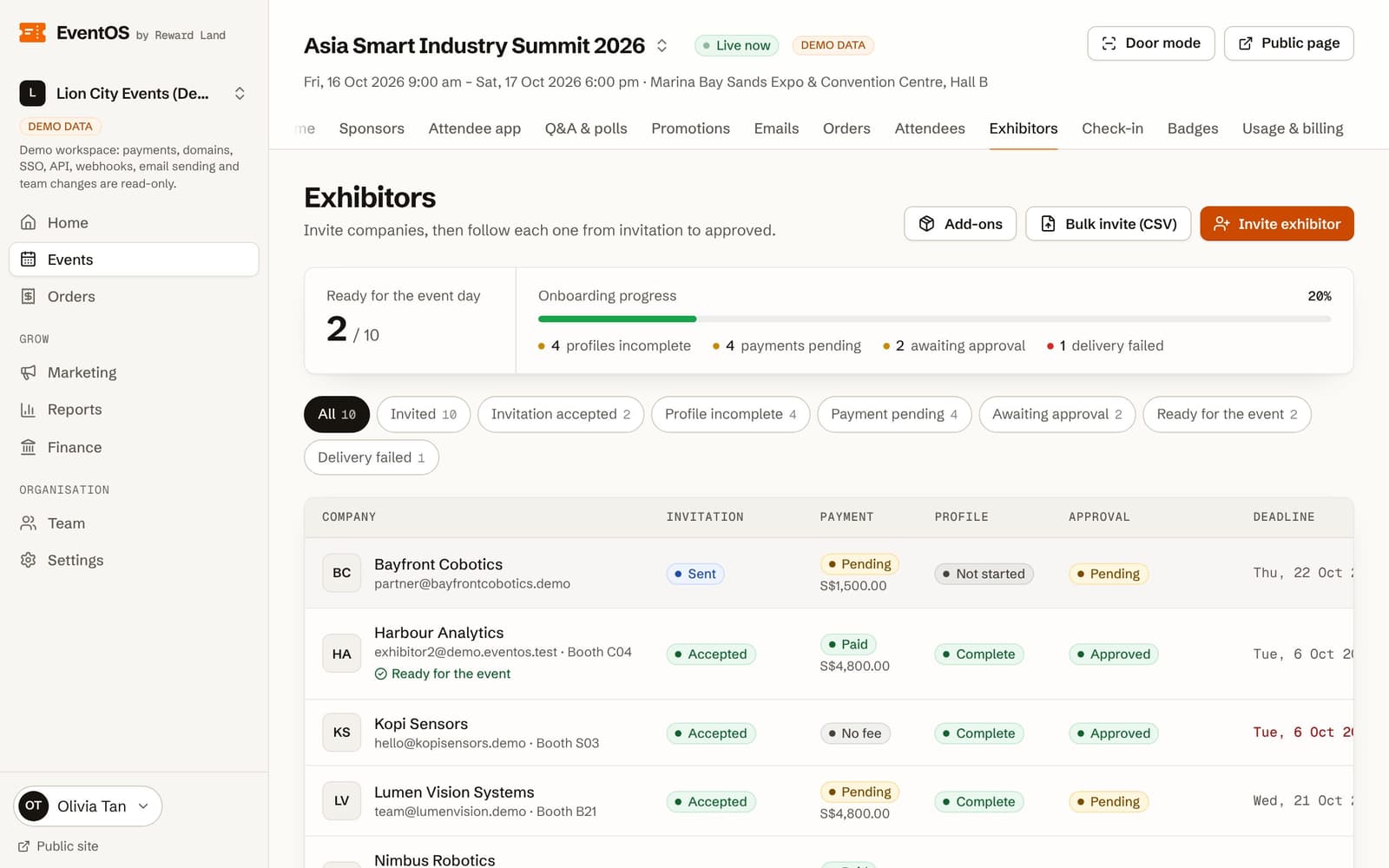The height and width of the screenshot is (868, 1389).
Task: Click the Door mode scan icon
Action: 1109,43
